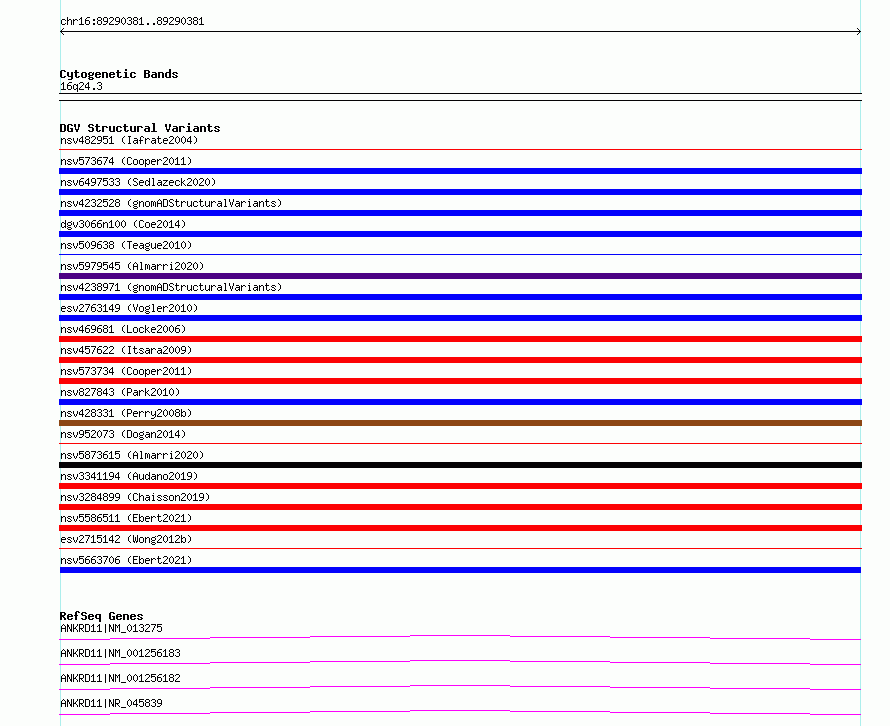
Task: Click nsv5873615 (Almarri2020) label
Action: 132,455
